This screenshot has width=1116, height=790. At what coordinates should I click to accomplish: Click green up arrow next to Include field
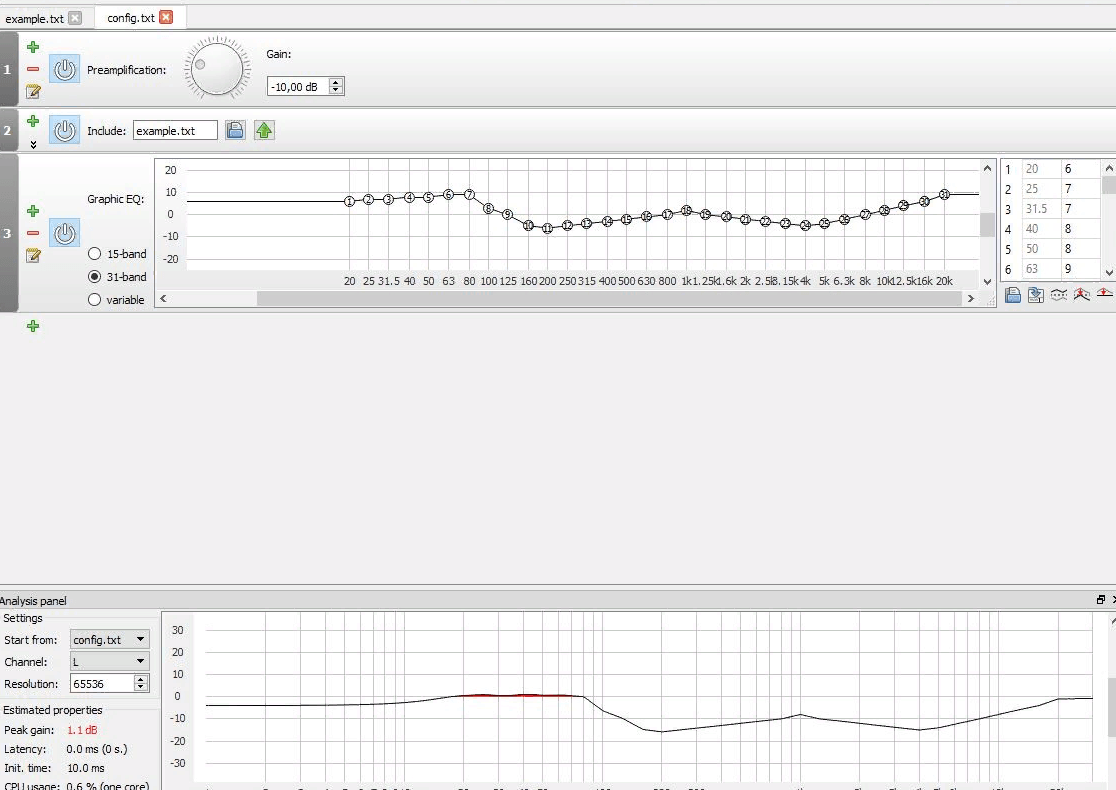pos(264,130)
